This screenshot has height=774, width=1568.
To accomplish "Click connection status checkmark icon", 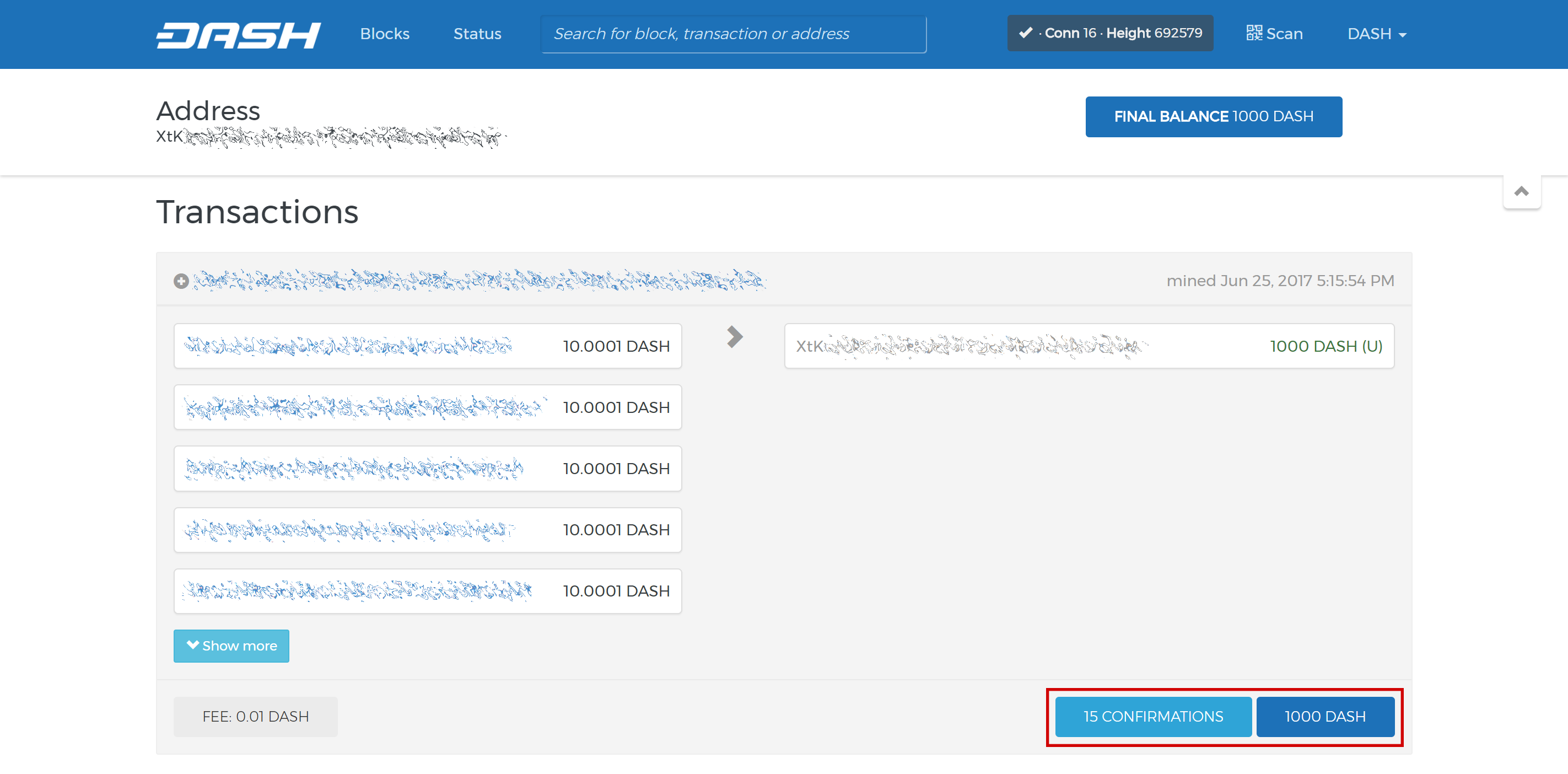I will tap(1026, 33).
